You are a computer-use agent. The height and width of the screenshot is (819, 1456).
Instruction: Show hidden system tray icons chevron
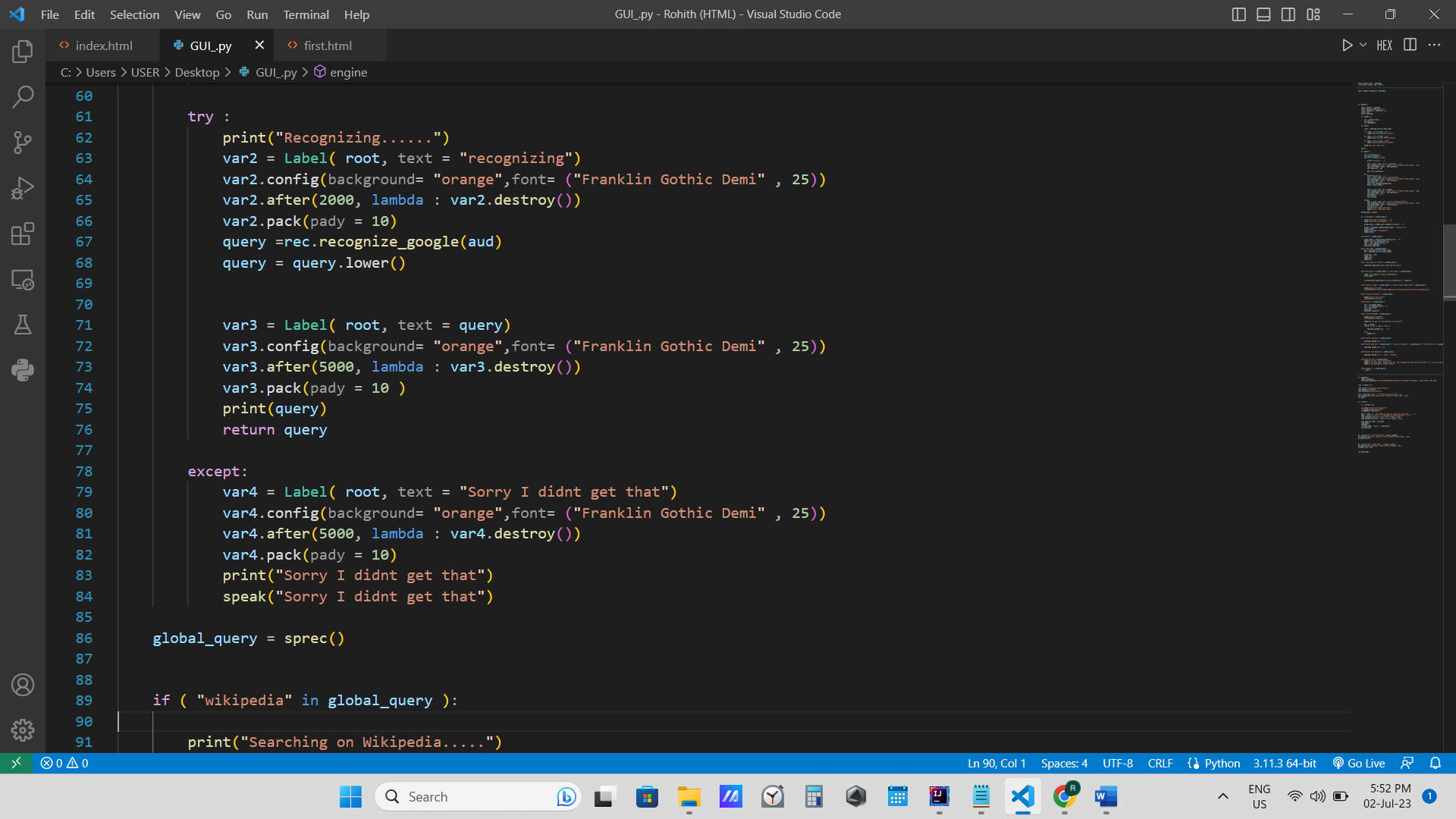point(1222,796)
